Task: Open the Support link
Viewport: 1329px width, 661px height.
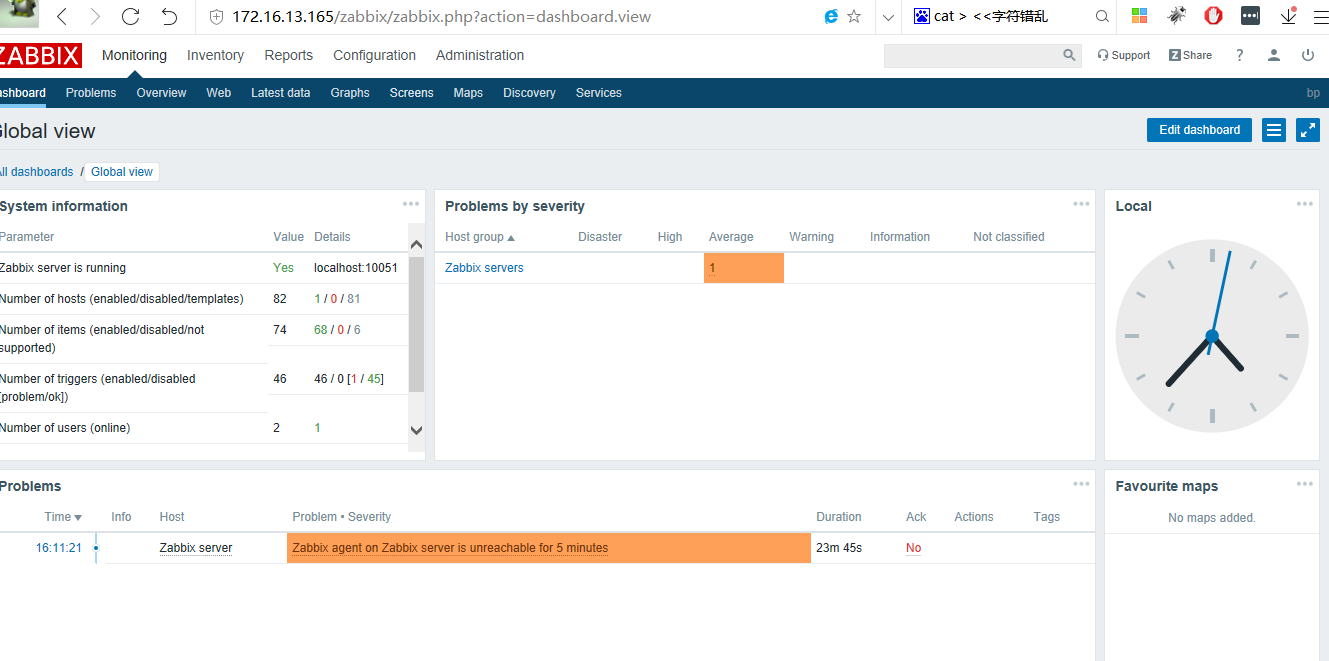Action: click(x=1124, y=56)
